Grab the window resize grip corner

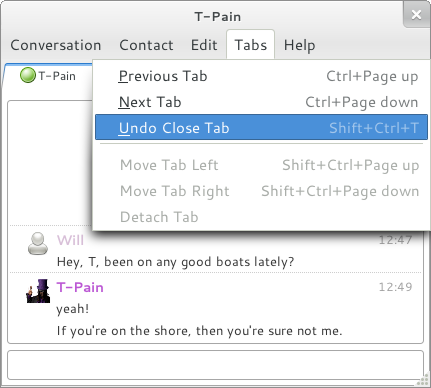[x=423, y=380]
